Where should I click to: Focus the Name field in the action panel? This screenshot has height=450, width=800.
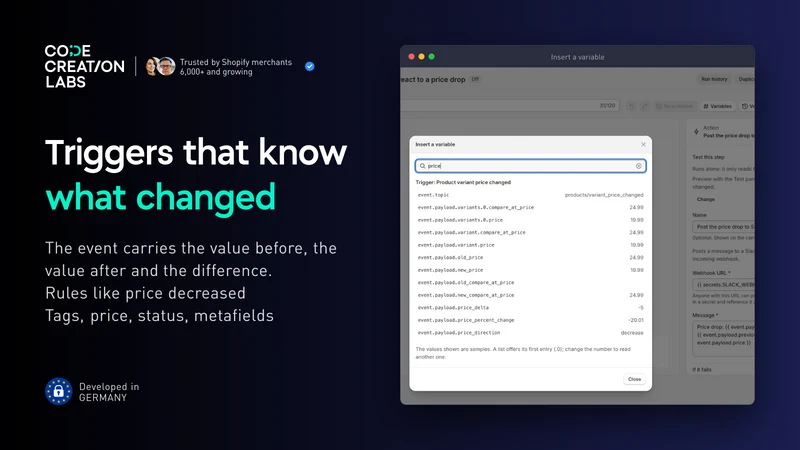click(x=723, y=227)
